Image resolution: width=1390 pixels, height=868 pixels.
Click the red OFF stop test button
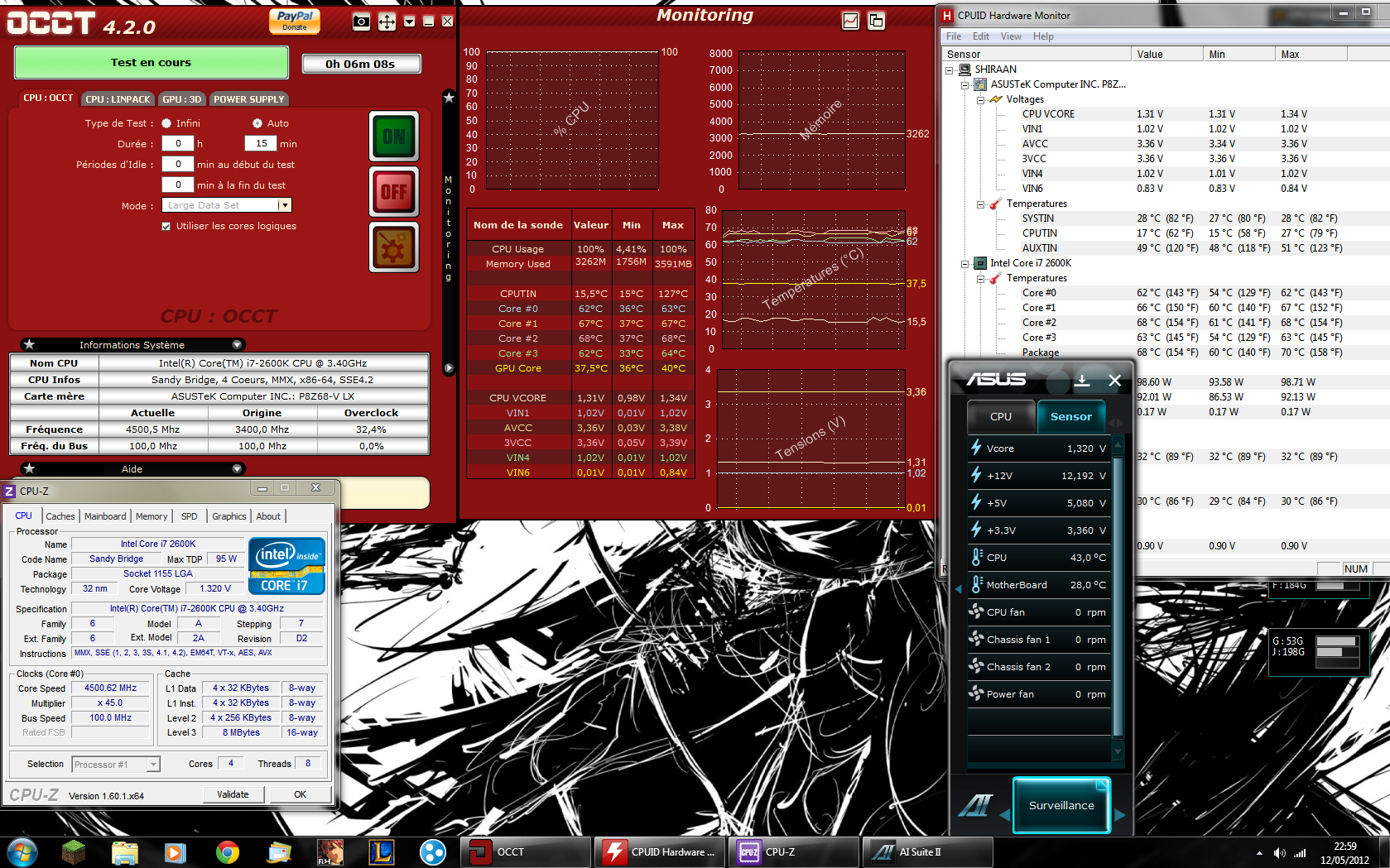(393, 192)
